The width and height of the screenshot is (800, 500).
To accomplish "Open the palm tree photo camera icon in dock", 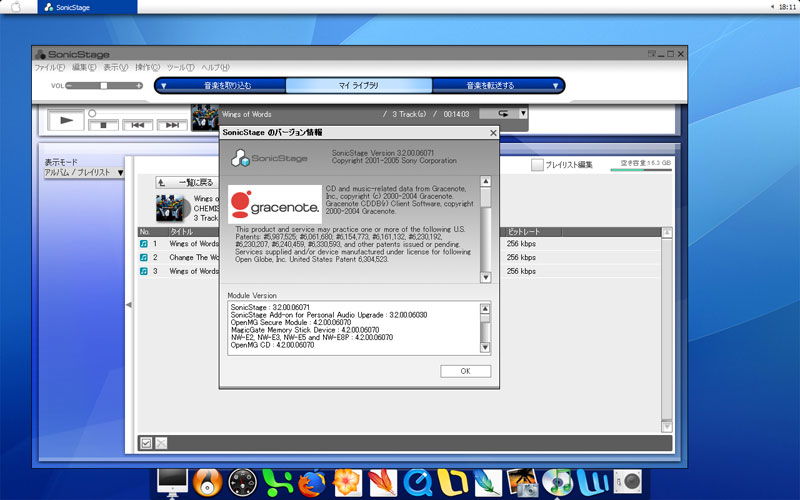I will pyautogui.click(x=522, y=483).
